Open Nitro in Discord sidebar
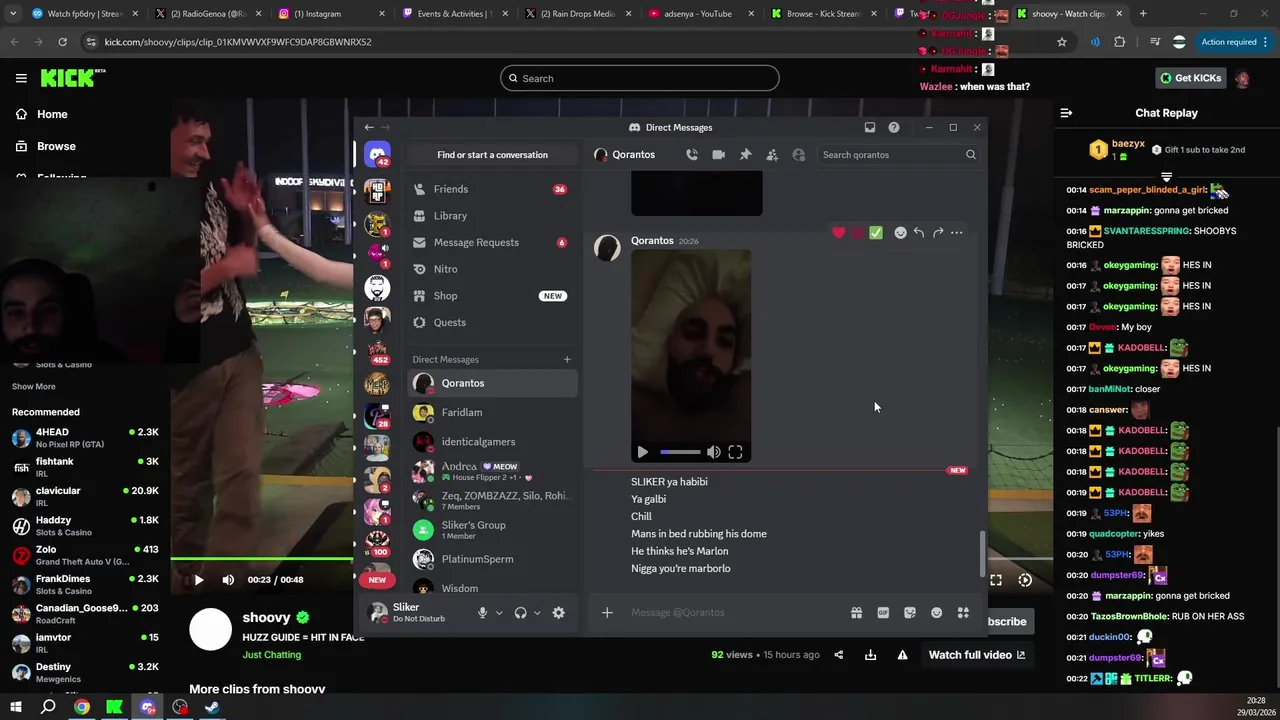This screenshot has height=720, width=1280. (x=492, y=269)
